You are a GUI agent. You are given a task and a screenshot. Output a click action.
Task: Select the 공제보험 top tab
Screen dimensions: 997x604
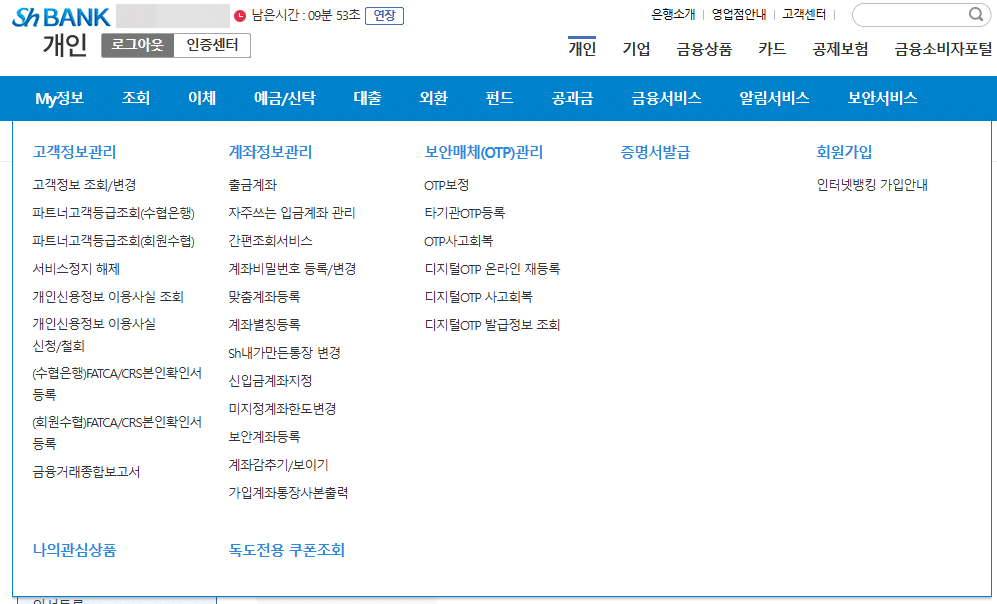840,49
